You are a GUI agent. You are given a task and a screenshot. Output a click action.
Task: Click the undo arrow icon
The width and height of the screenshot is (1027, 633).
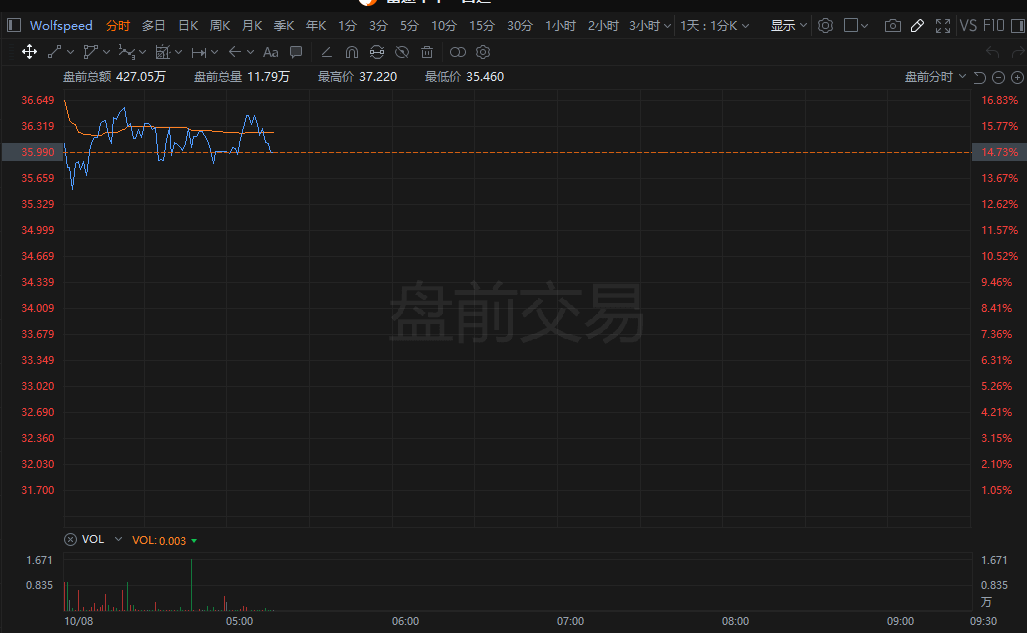click(x=993, y=52)
